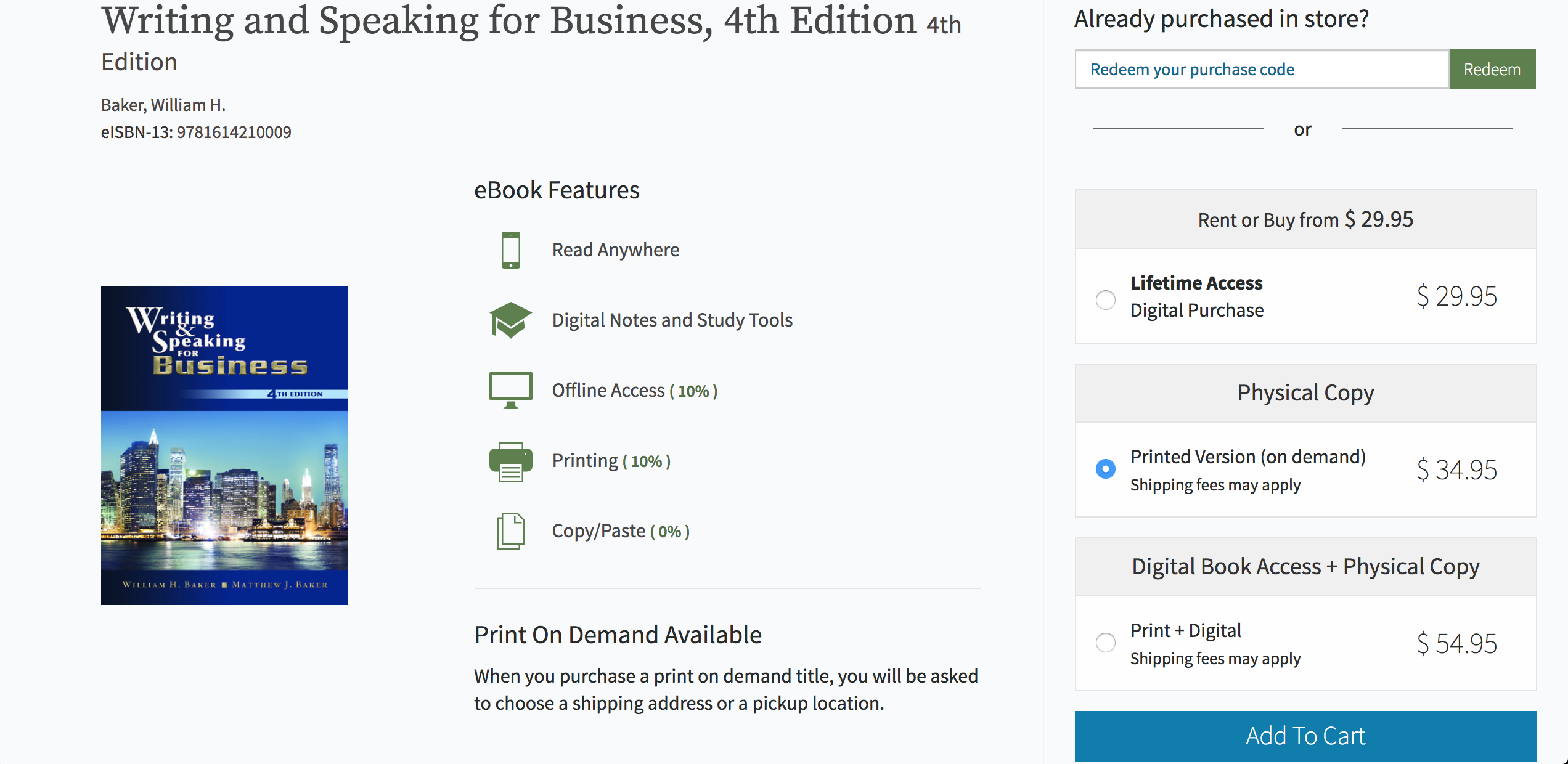Click the book title heading
Screen dimensions: 1568x764
[509, 21]
